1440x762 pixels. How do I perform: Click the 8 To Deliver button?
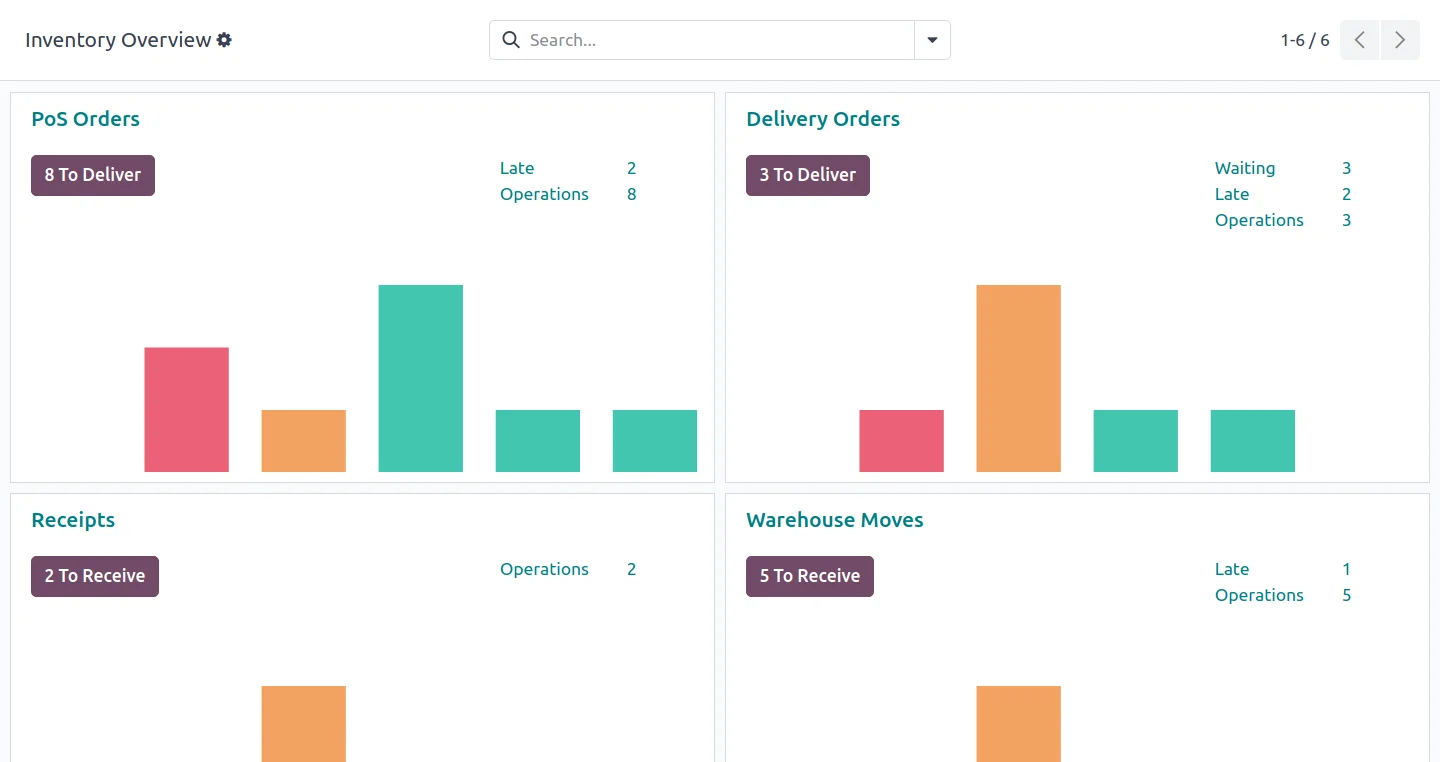[x=93, y=175]
